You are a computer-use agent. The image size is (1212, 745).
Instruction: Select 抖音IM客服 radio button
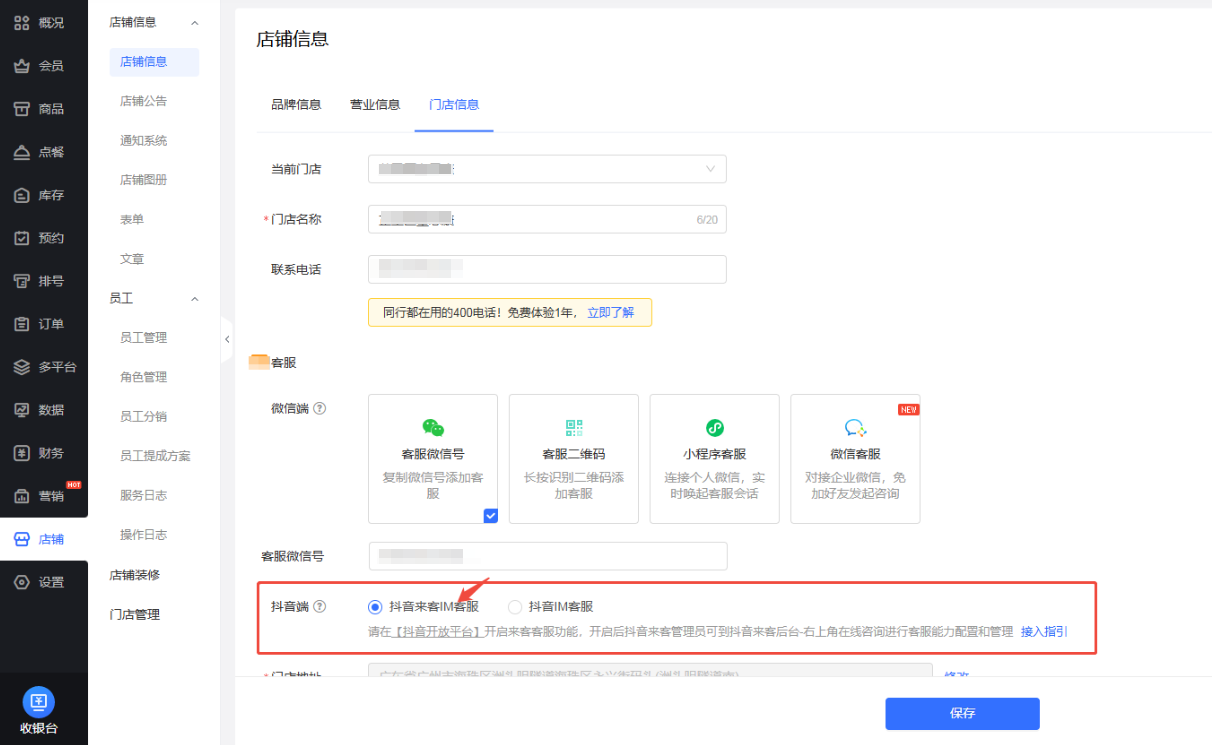click(515, 606)
